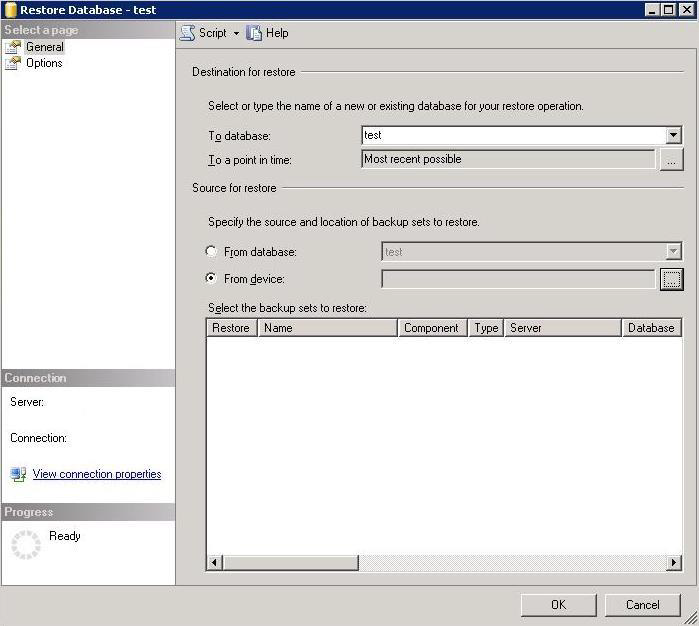Click right arrow of horizontal scrollbar
The width and height of the screenshot is (699, 626).
(674, 563)
